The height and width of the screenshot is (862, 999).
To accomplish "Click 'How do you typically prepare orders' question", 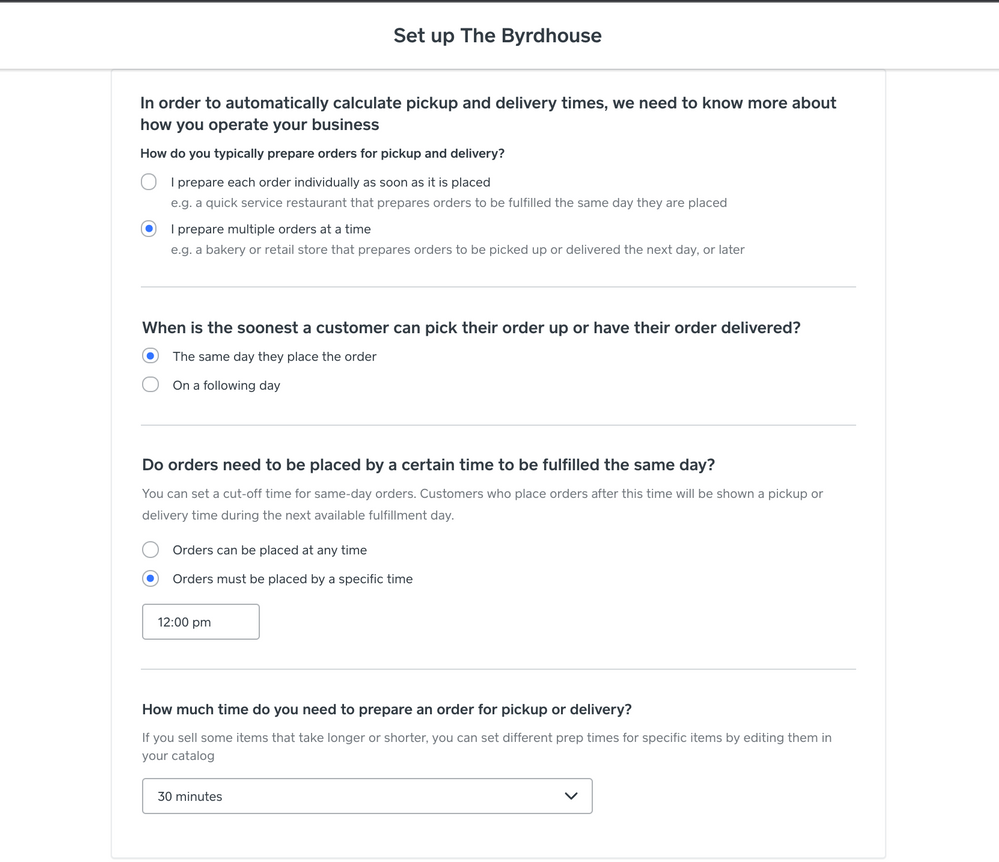I will 322,154.
